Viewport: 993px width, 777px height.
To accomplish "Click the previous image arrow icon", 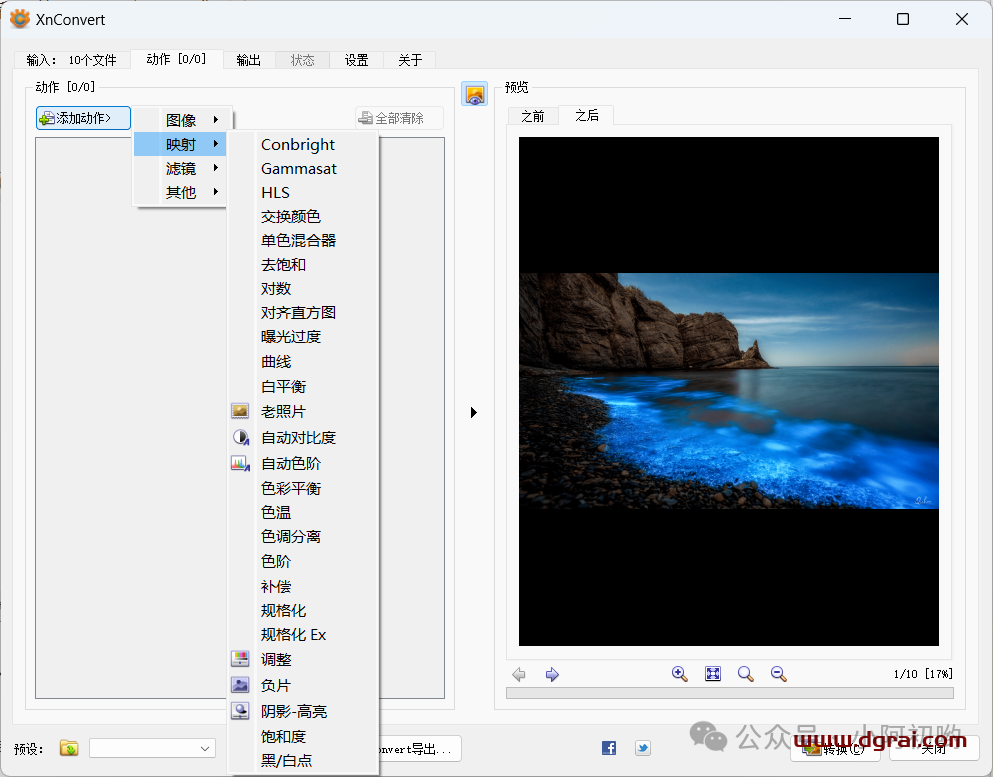I will 519,674.
